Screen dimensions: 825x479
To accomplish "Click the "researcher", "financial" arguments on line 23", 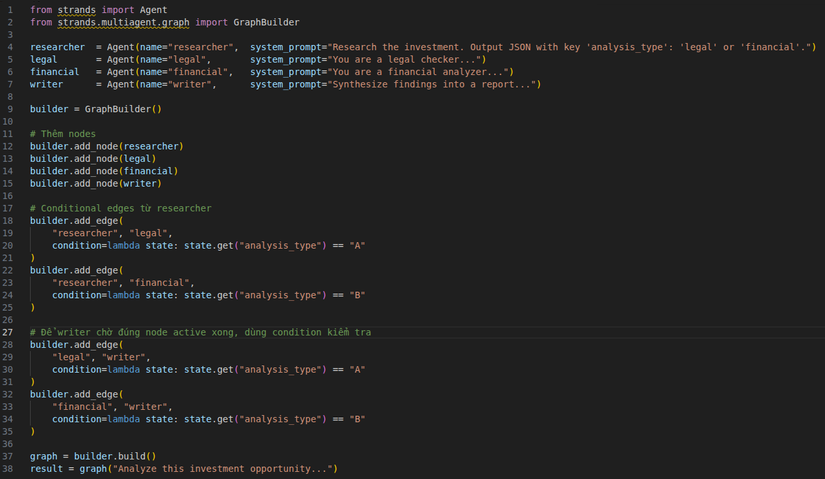I will pos(123,282).
